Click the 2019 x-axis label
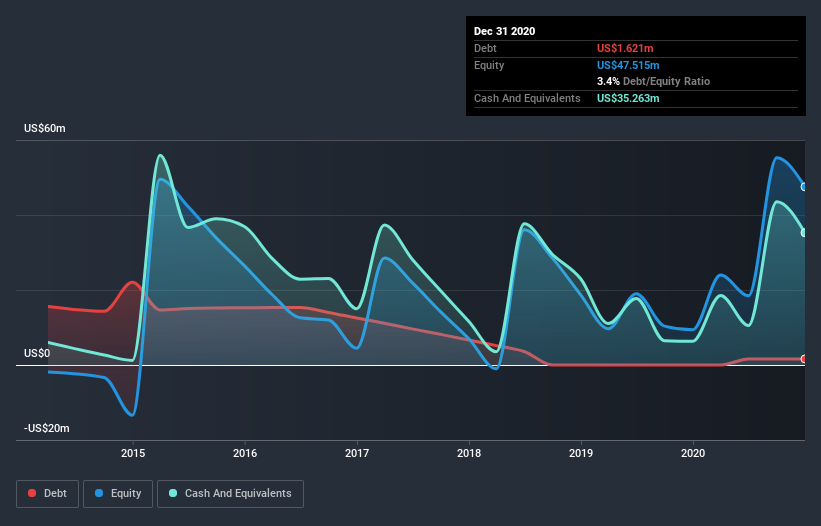 pyautogui.click(x=581, y=453)
